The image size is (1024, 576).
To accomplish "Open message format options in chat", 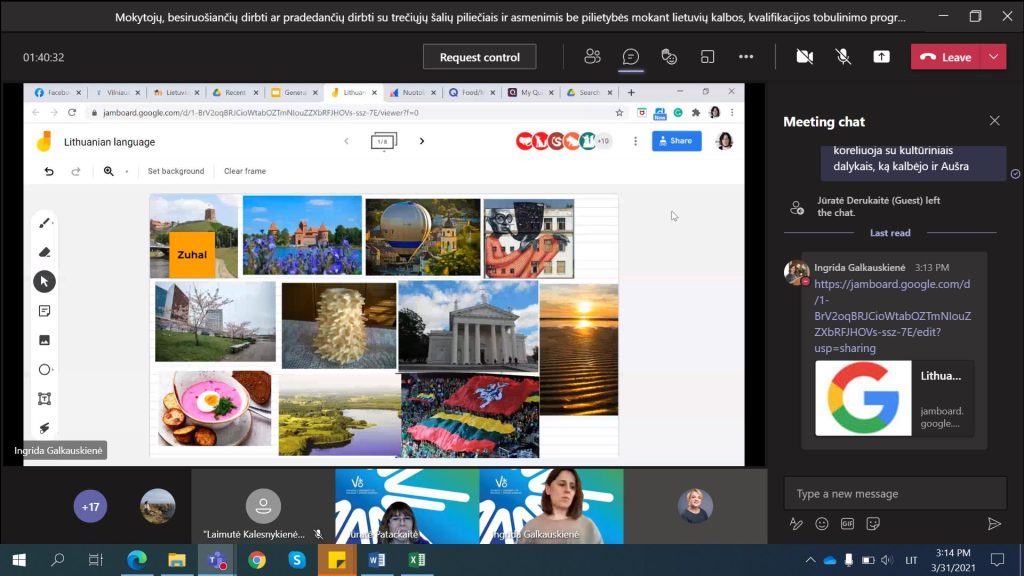I will (x=796, y=523).
